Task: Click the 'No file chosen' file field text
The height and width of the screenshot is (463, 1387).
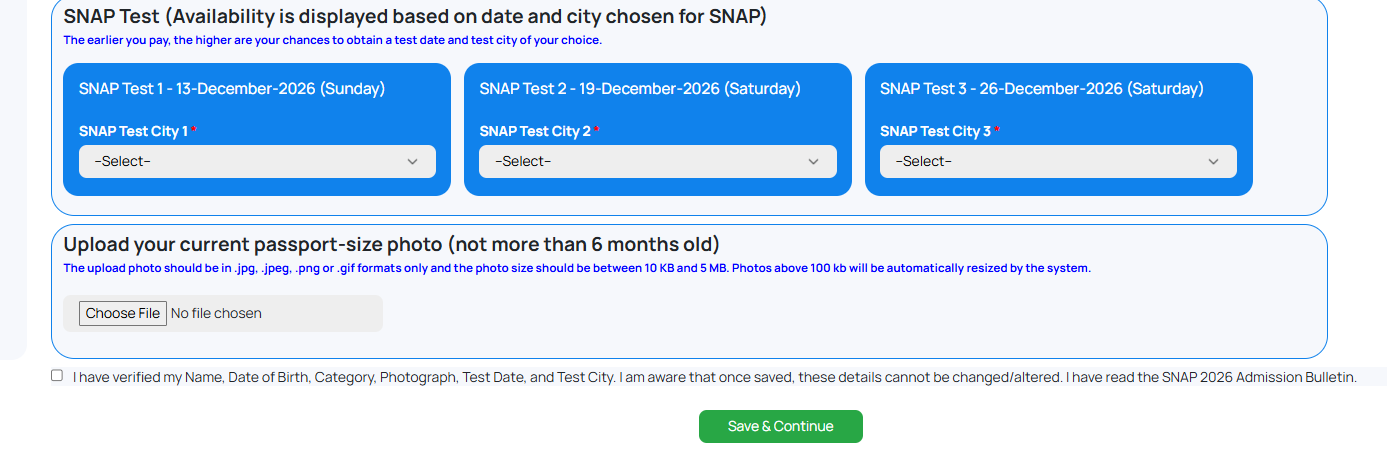Action: 216,313
